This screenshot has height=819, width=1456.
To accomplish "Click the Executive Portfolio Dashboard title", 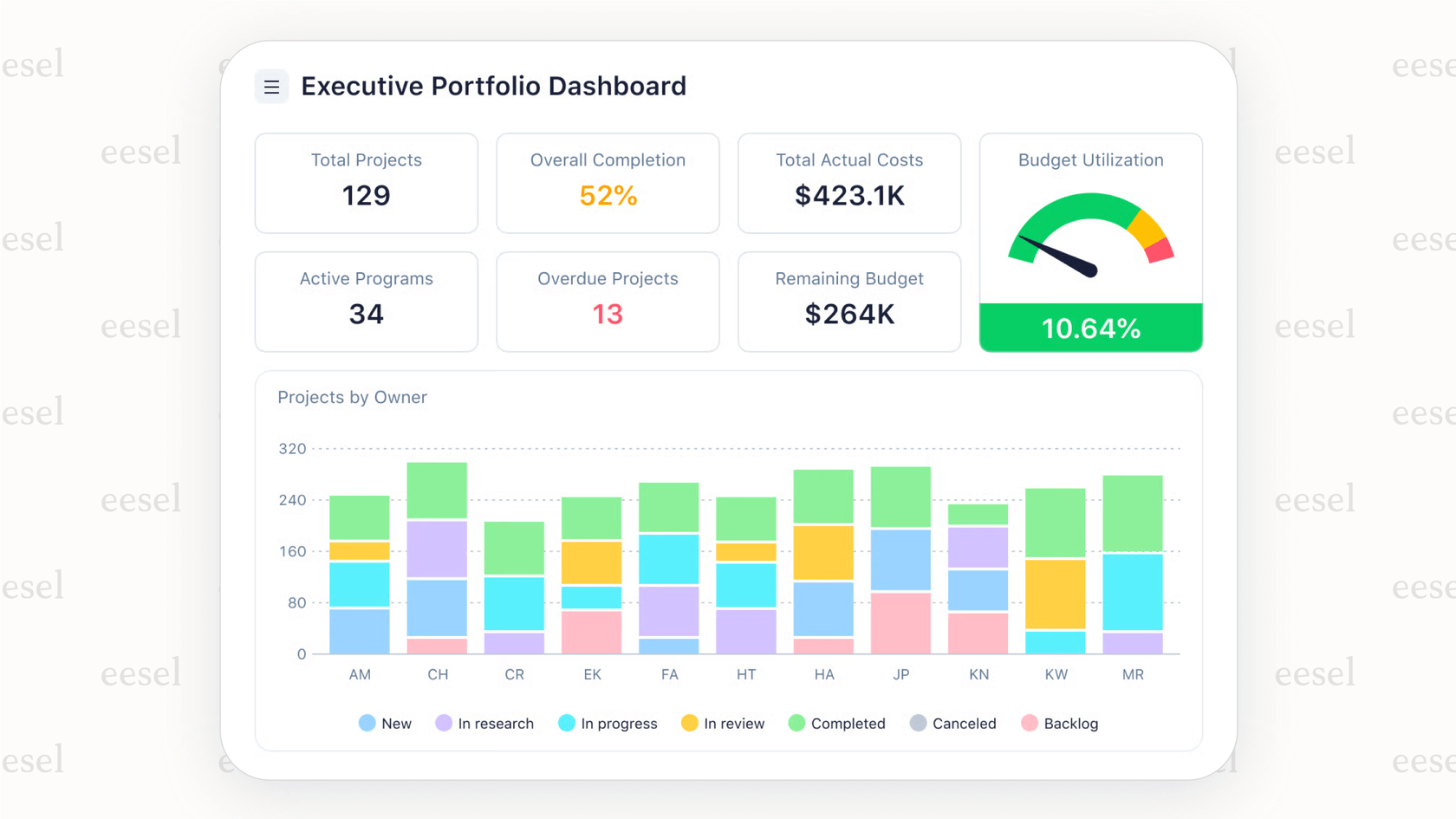I will pos(493,86).
